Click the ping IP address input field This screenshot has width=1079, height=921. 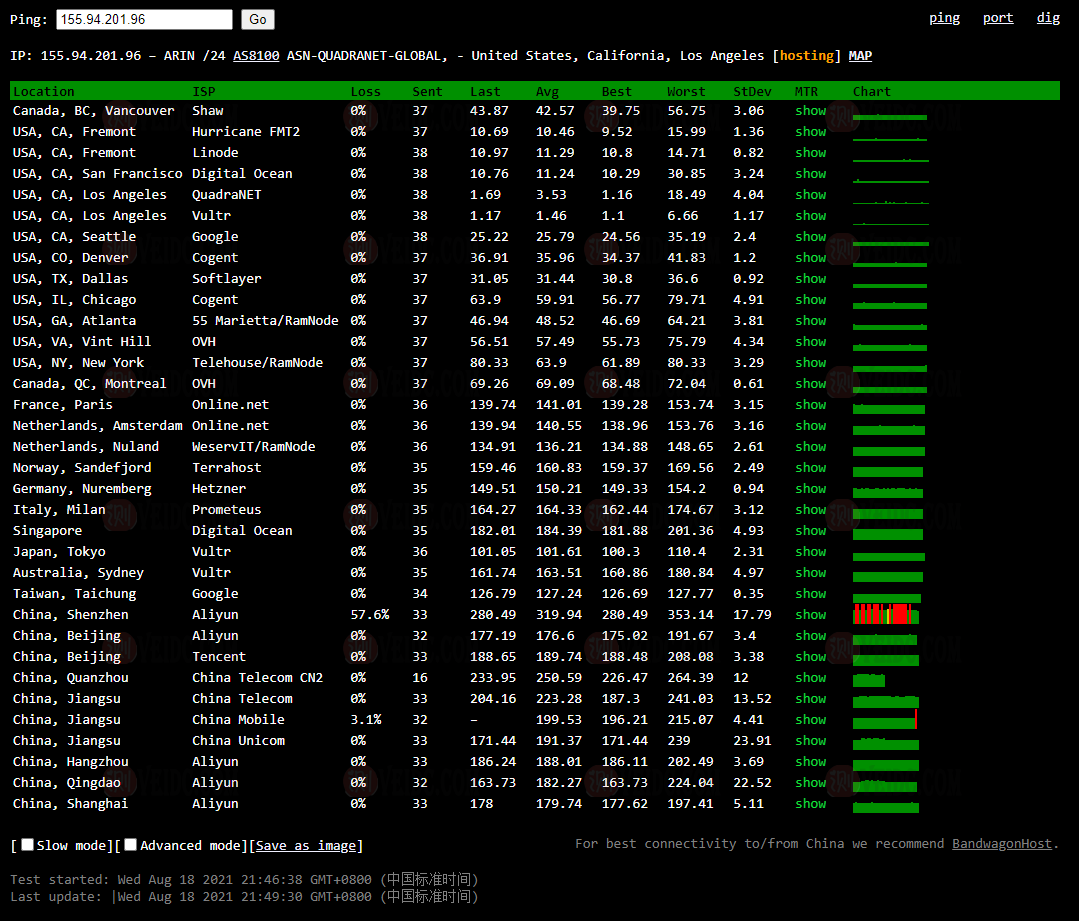click(x=144, y=19)
